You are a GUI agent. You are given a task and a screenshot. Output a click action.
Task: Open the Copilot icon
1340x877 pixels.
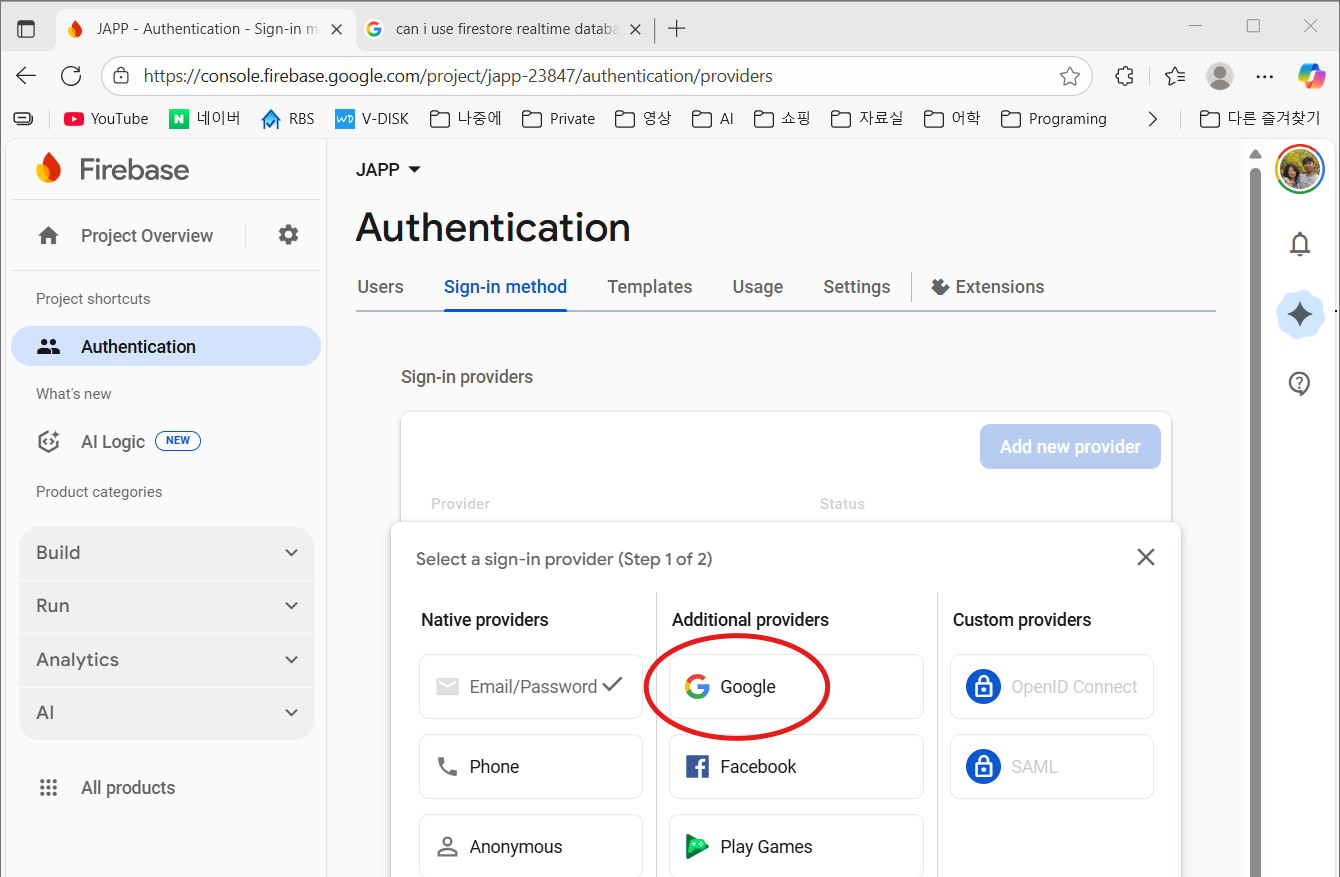1312,76
